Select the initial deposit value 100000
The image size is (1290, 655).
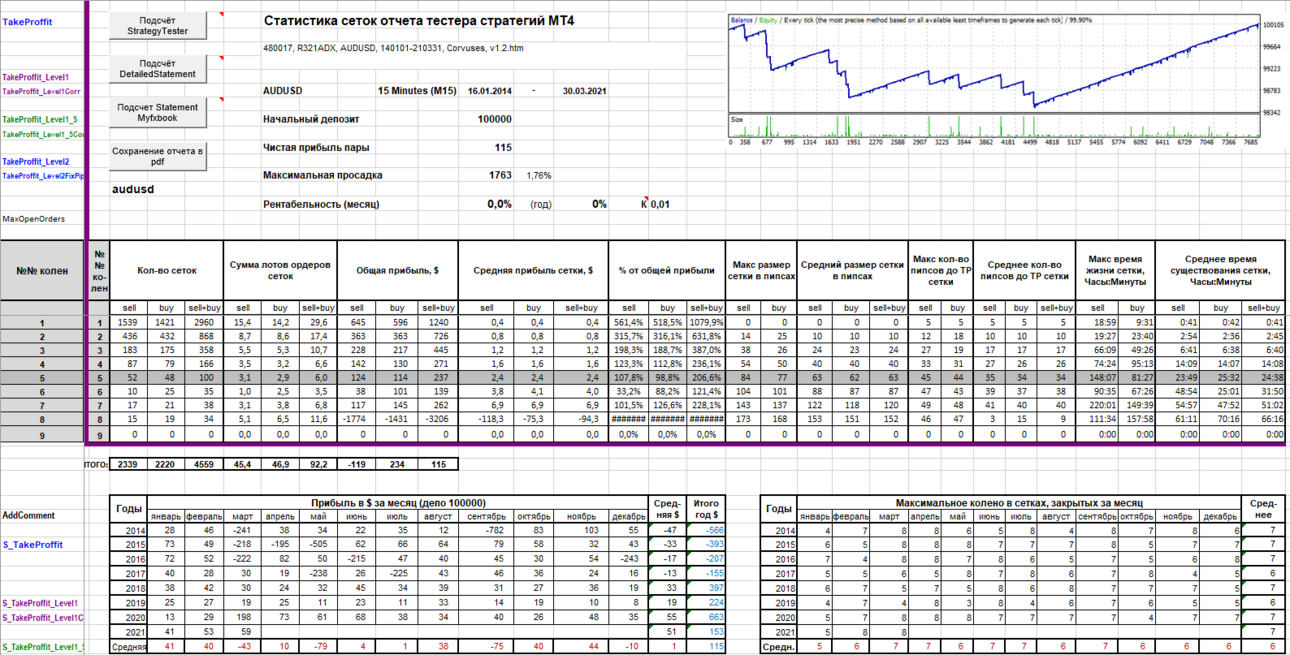pyautogui.click(x=495, y=119)
